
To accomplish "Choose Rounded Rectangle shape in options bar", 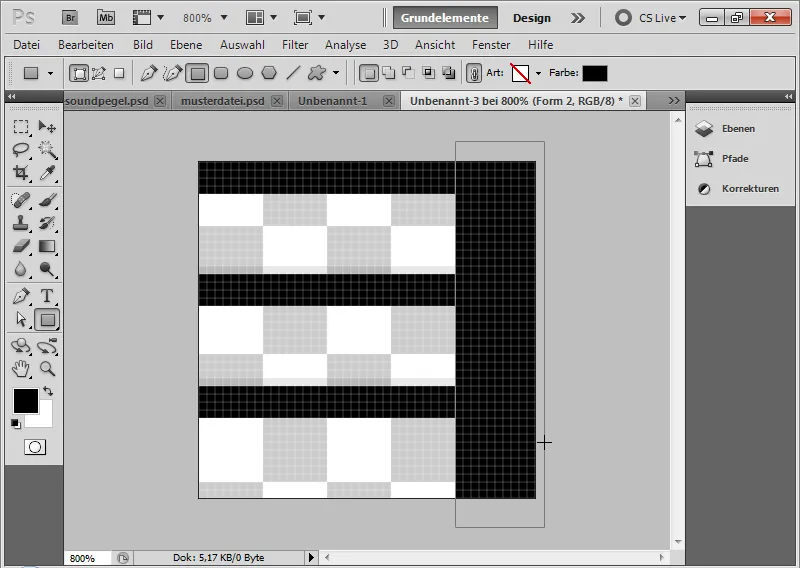I will tap(221, 73).
